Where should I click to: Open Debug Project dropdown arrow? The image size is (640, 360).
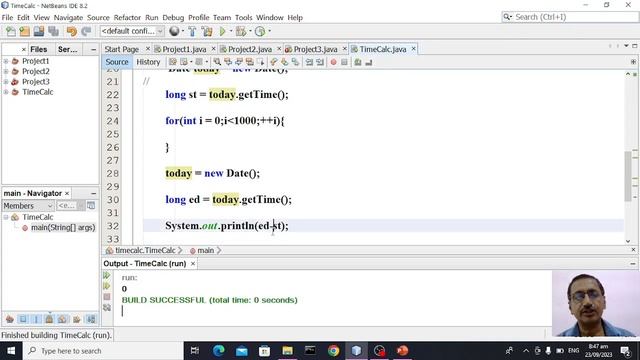[x=250, y=31]
